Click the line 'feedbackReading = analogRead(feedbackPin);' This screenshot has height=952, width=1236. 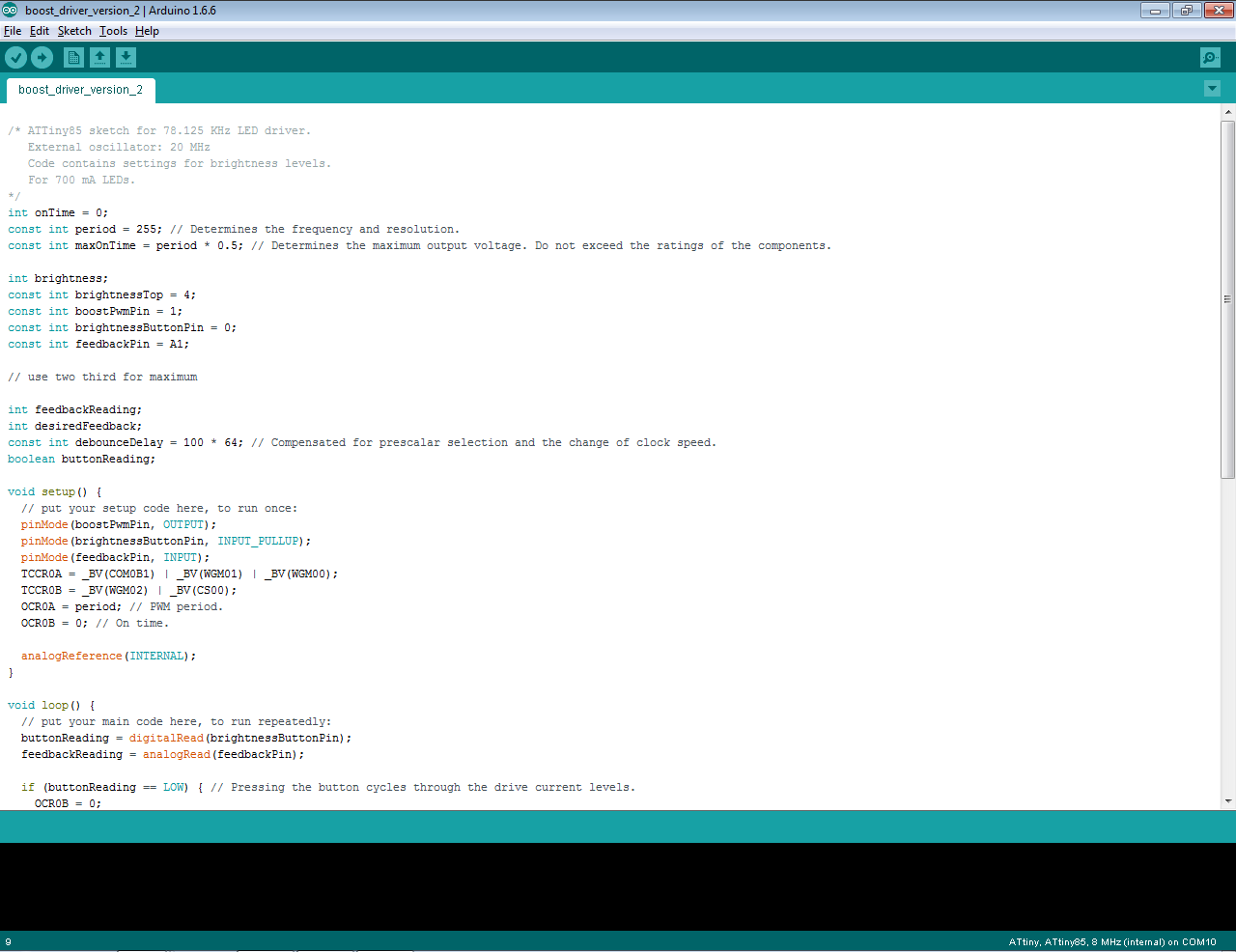point(163,755)
